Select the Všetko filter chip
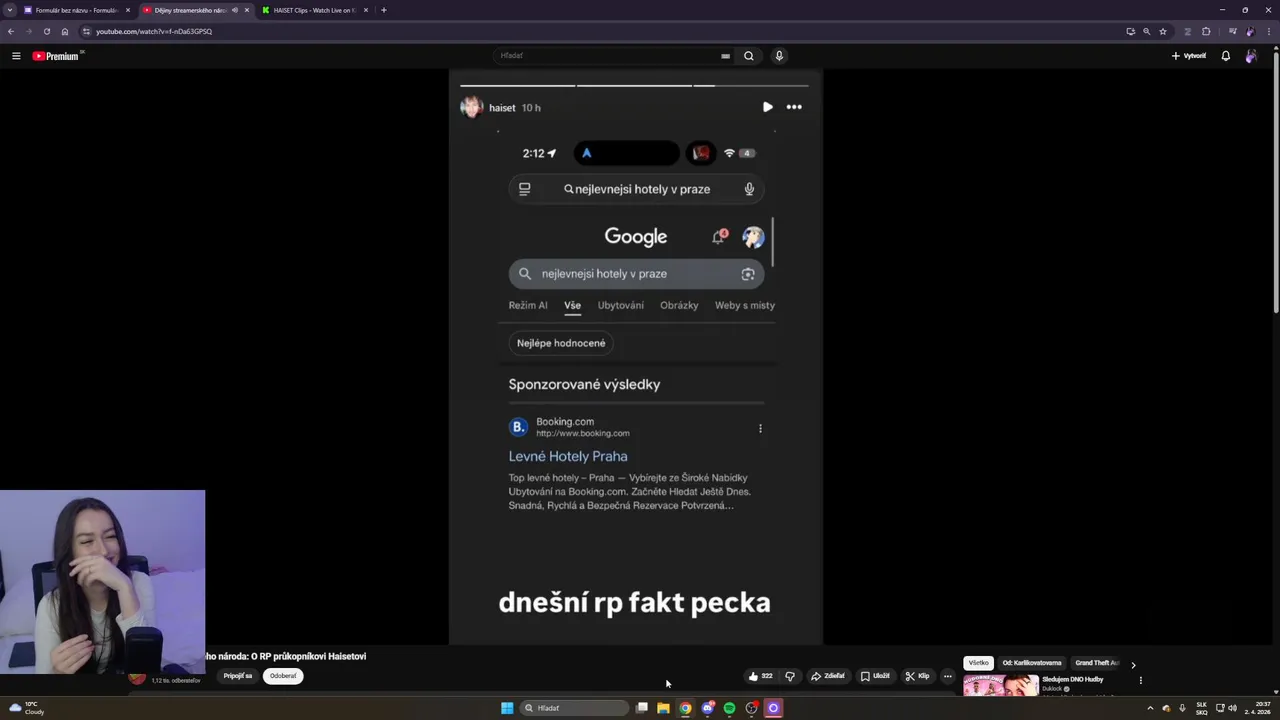1280x720 pixels. click(x=978, y=663)
